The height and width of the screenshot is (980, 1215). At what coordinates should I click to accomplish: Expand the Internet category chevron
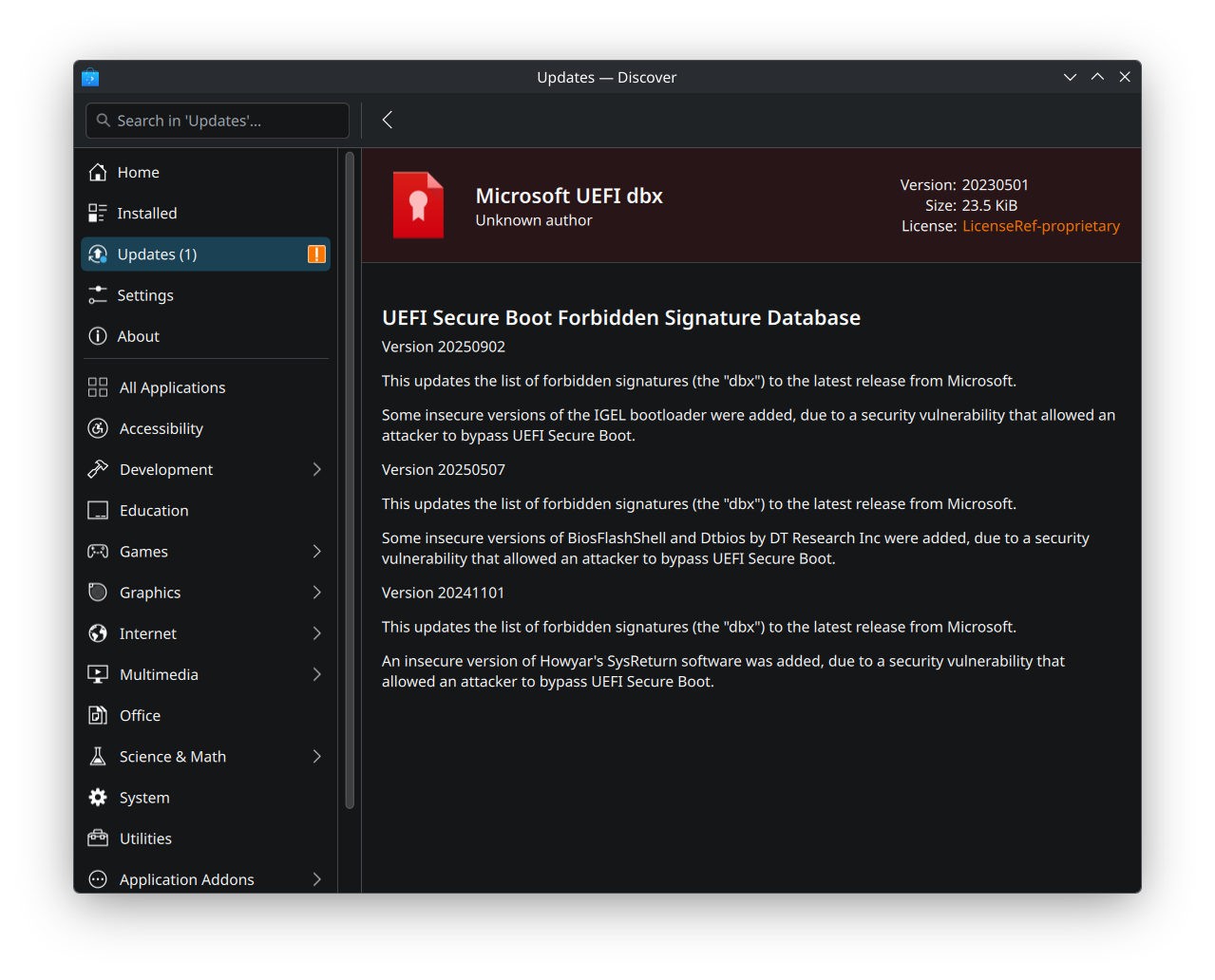(317, 633)
